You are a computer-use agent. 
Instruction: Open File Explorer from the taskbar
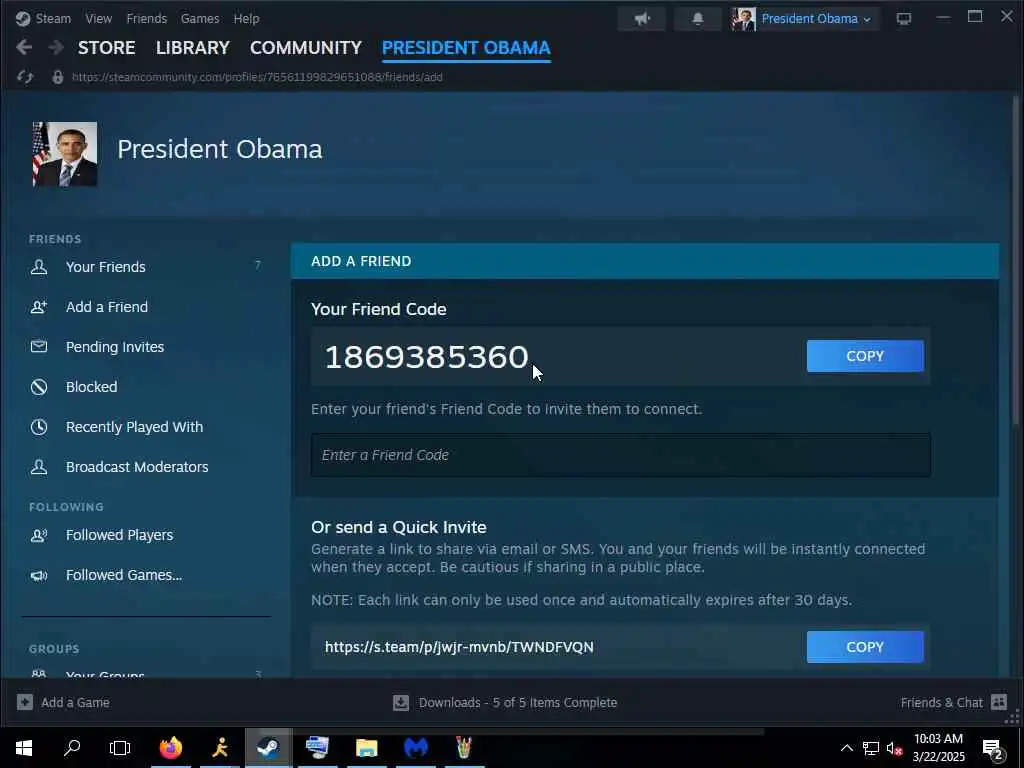pos(367,748)
